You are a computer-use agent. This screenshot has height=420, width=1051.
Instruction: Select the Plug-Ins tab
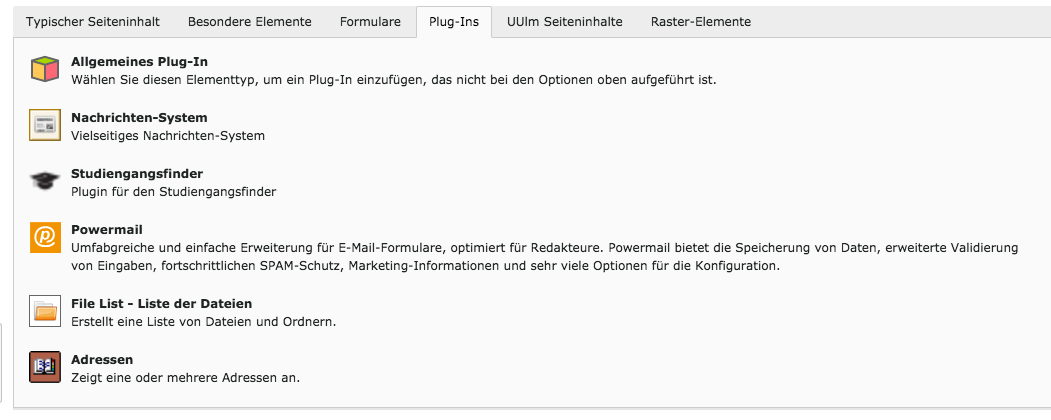tap(454, 21)
